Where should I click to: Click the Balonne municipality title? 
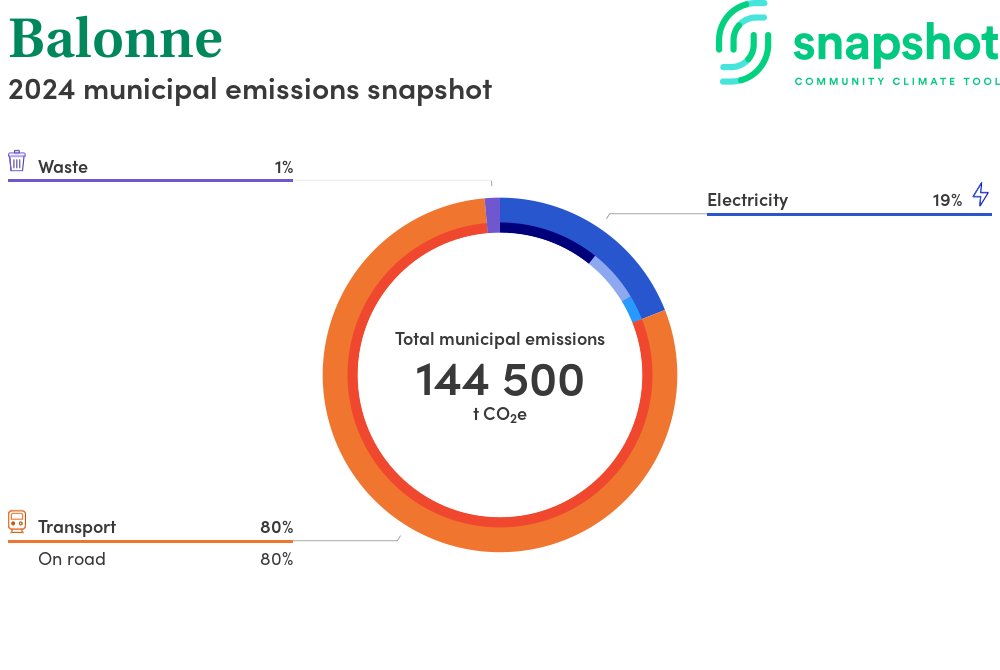(115, 40)
